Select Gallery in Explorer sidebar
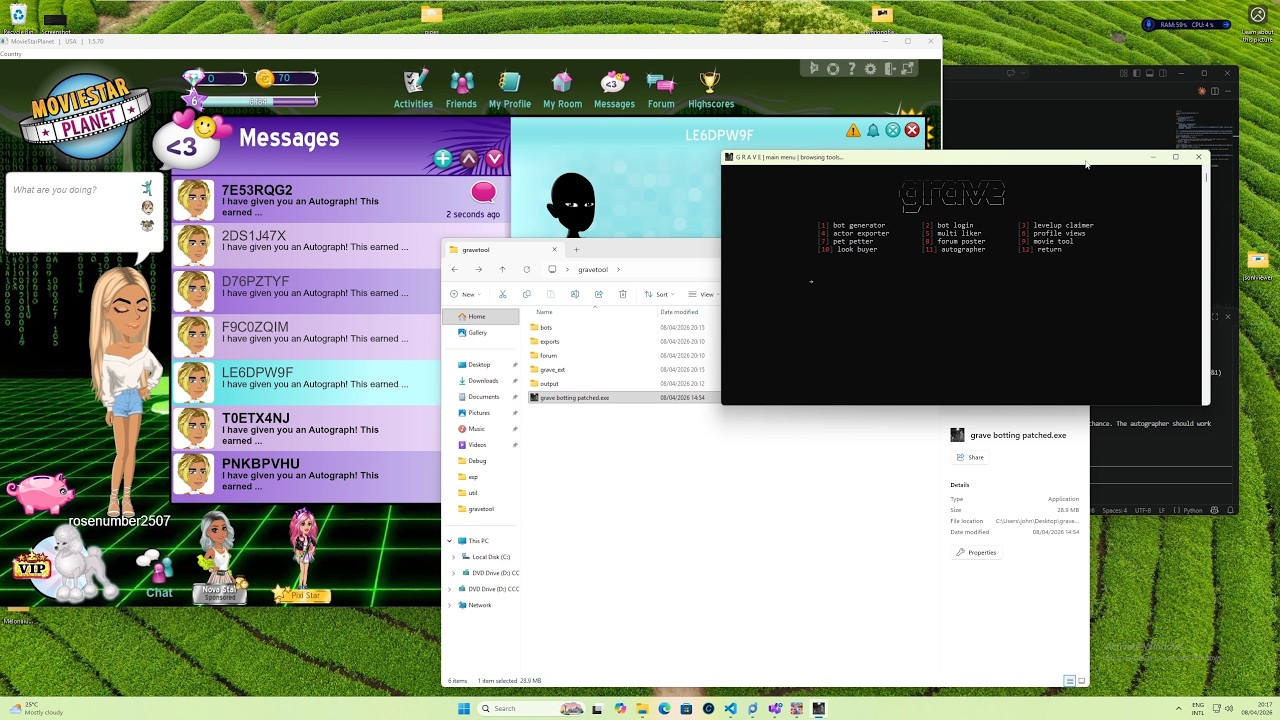The width and height of the screenshot is (1280, 720). coord(481,332)
